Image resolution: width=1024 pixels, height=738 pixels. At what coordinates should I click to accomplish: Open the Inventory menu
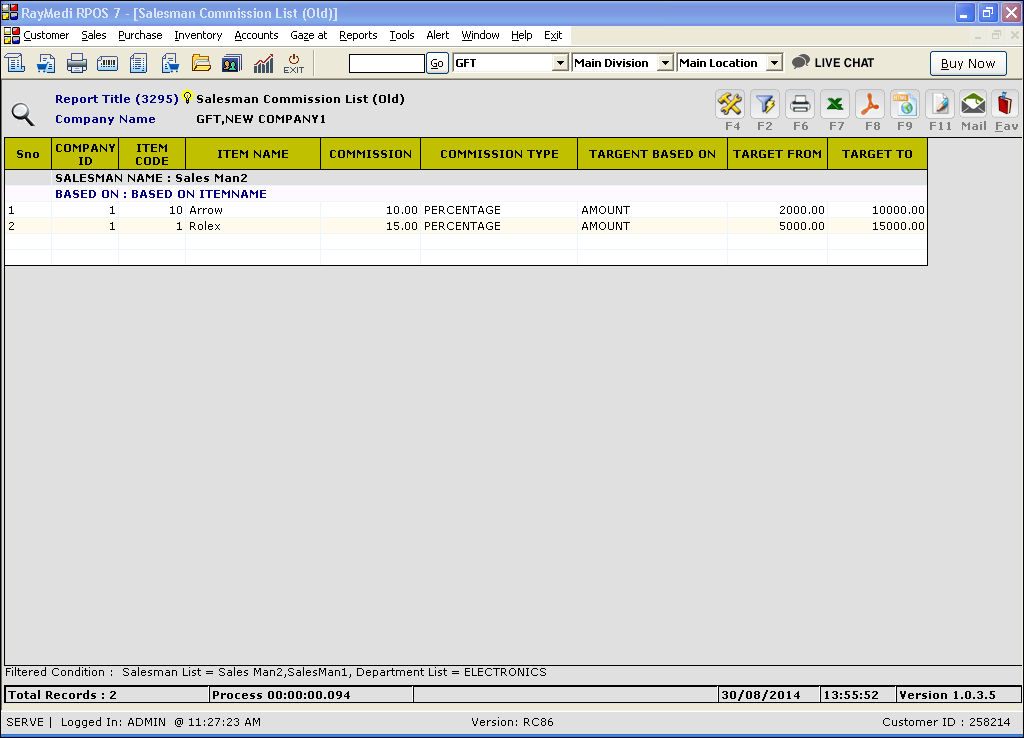click(198, 35)
